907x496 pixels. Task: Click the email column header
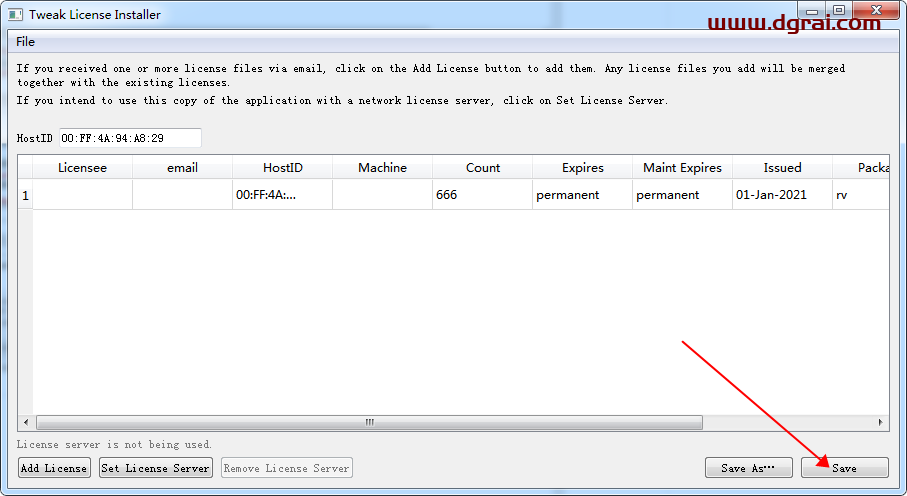(x=182, y=168)
